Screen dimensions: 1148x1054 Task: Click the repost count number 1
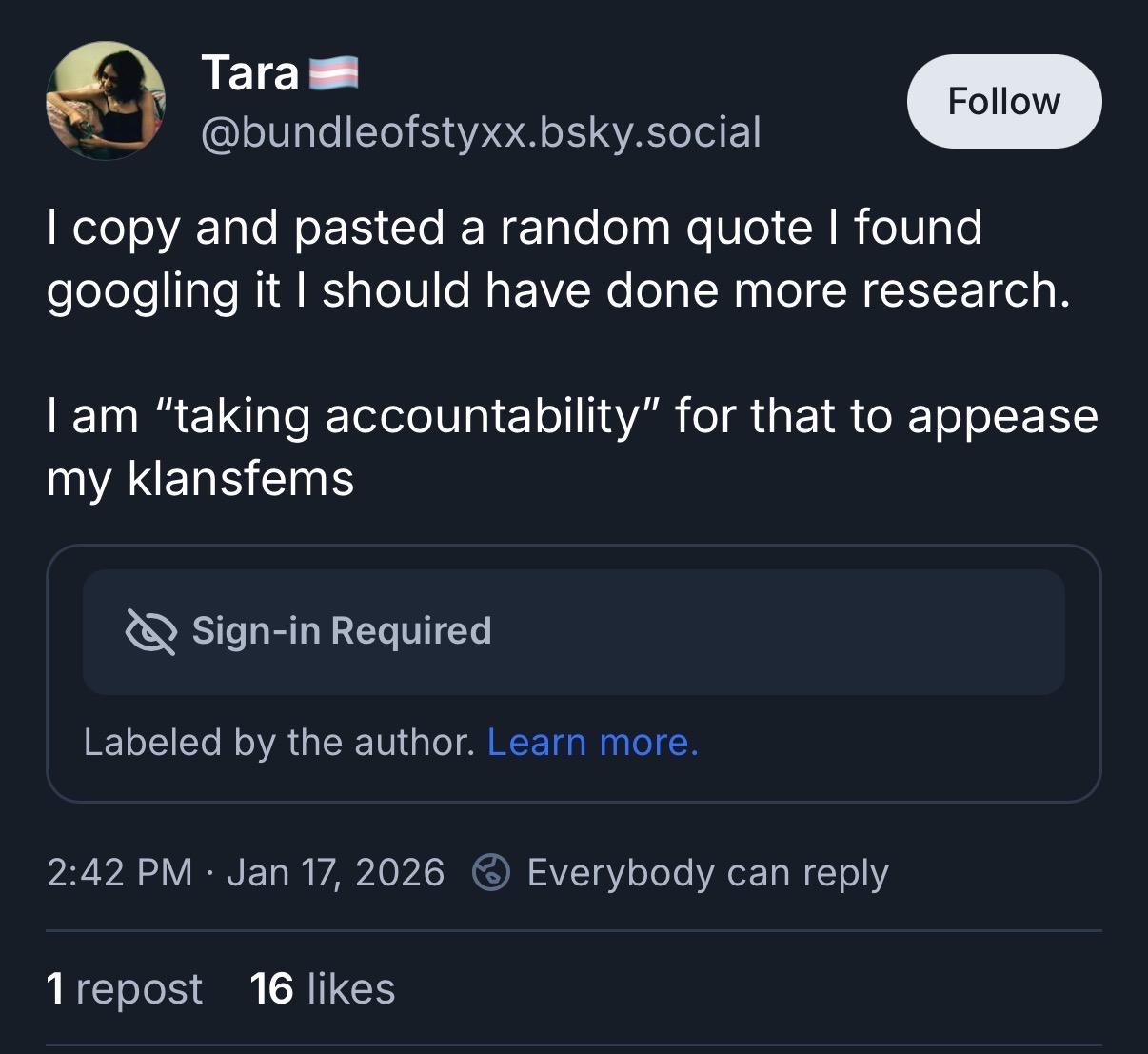coord(55,988)
